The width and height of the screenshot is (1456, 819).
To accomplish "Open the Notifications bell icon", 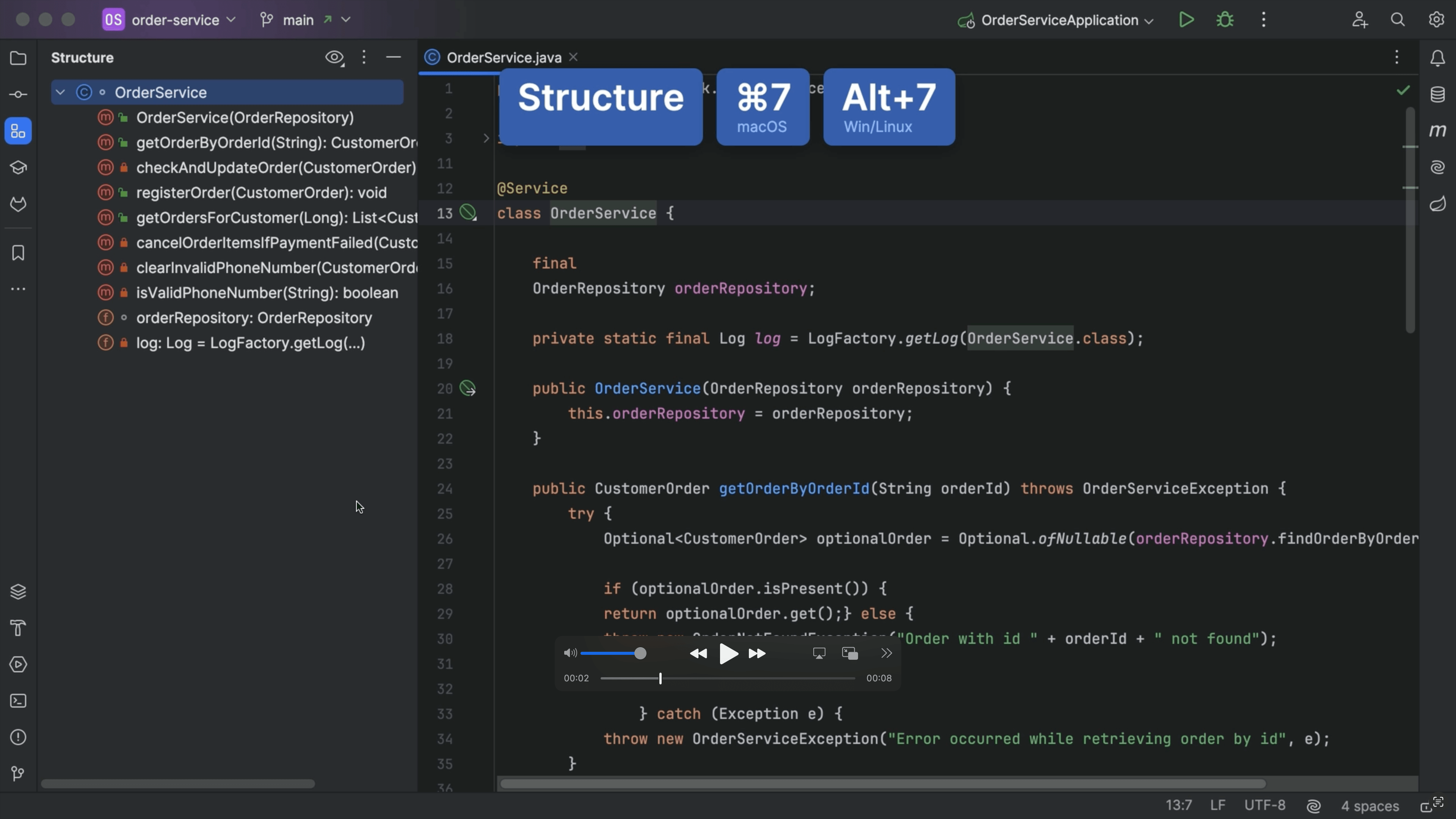I will [x=1437, y=58].
